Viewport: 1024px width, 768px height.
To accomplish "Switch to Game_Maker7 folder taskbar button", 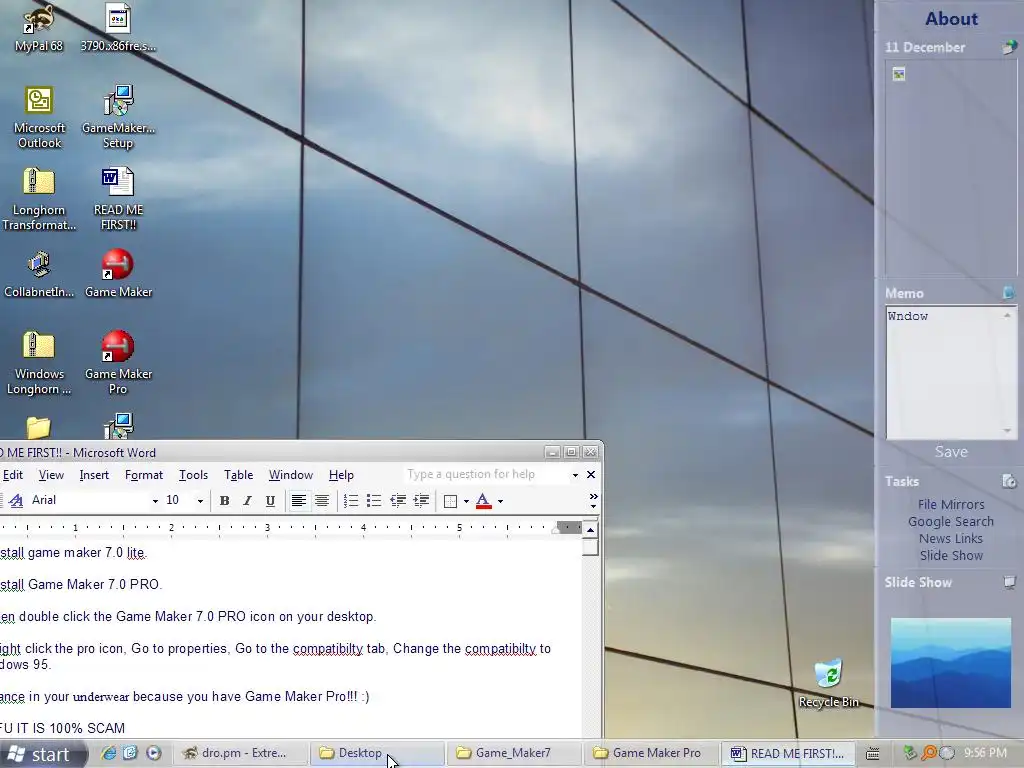I will point(514,753).
